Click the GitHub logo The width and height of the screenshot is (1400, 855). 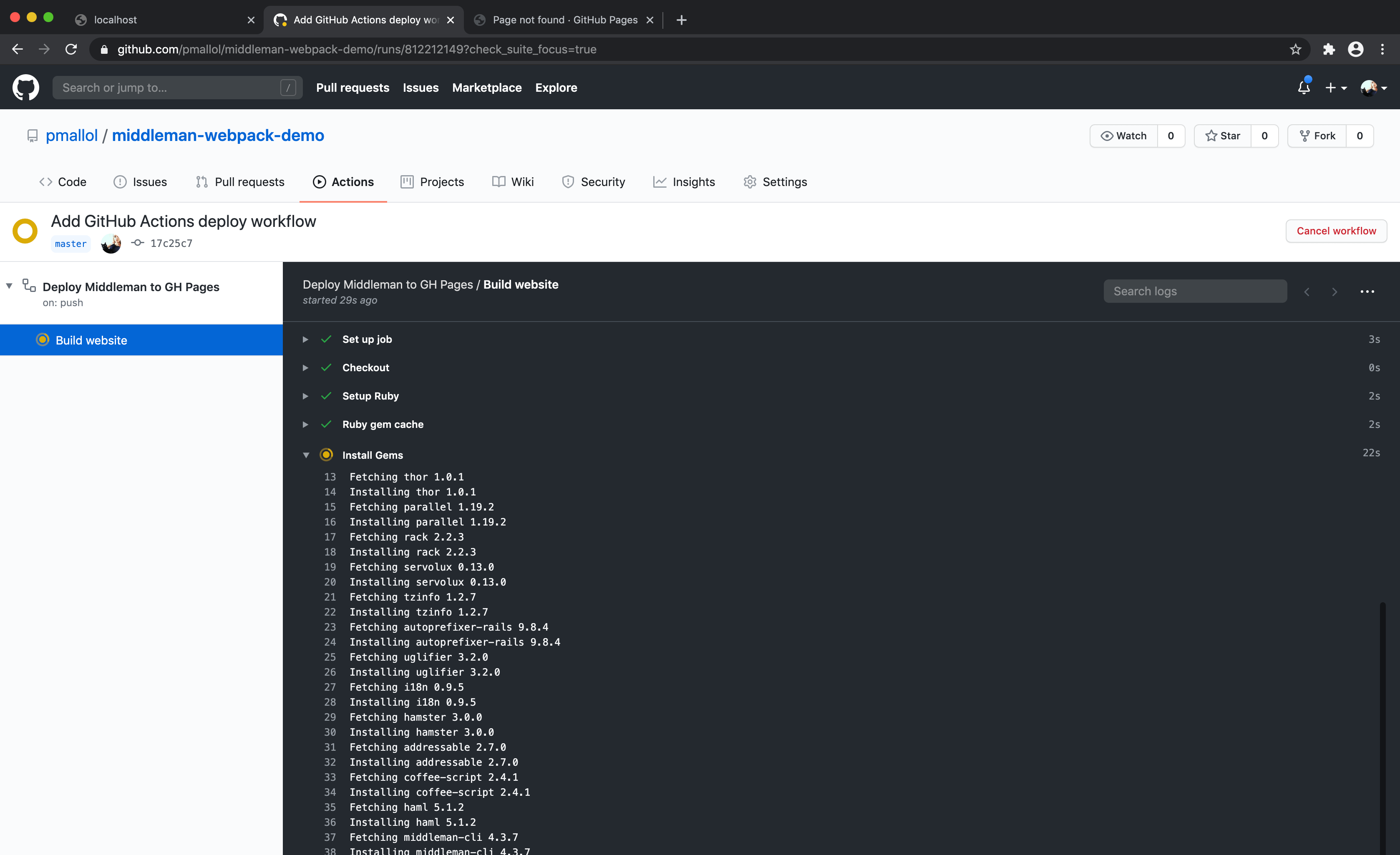tap(25, 87)
